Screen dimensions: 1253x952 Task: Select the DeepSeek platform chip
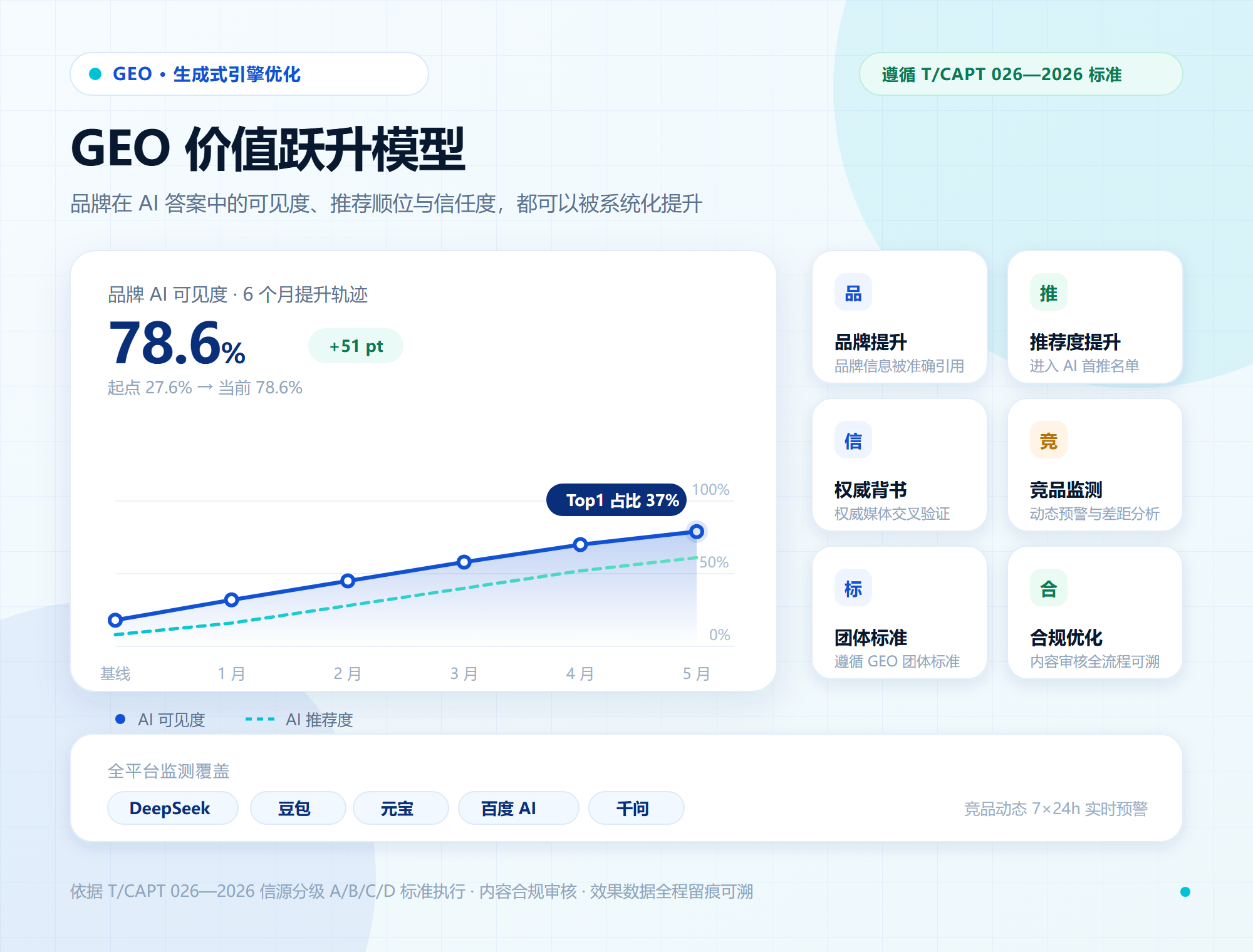click(x=173, y=808)
